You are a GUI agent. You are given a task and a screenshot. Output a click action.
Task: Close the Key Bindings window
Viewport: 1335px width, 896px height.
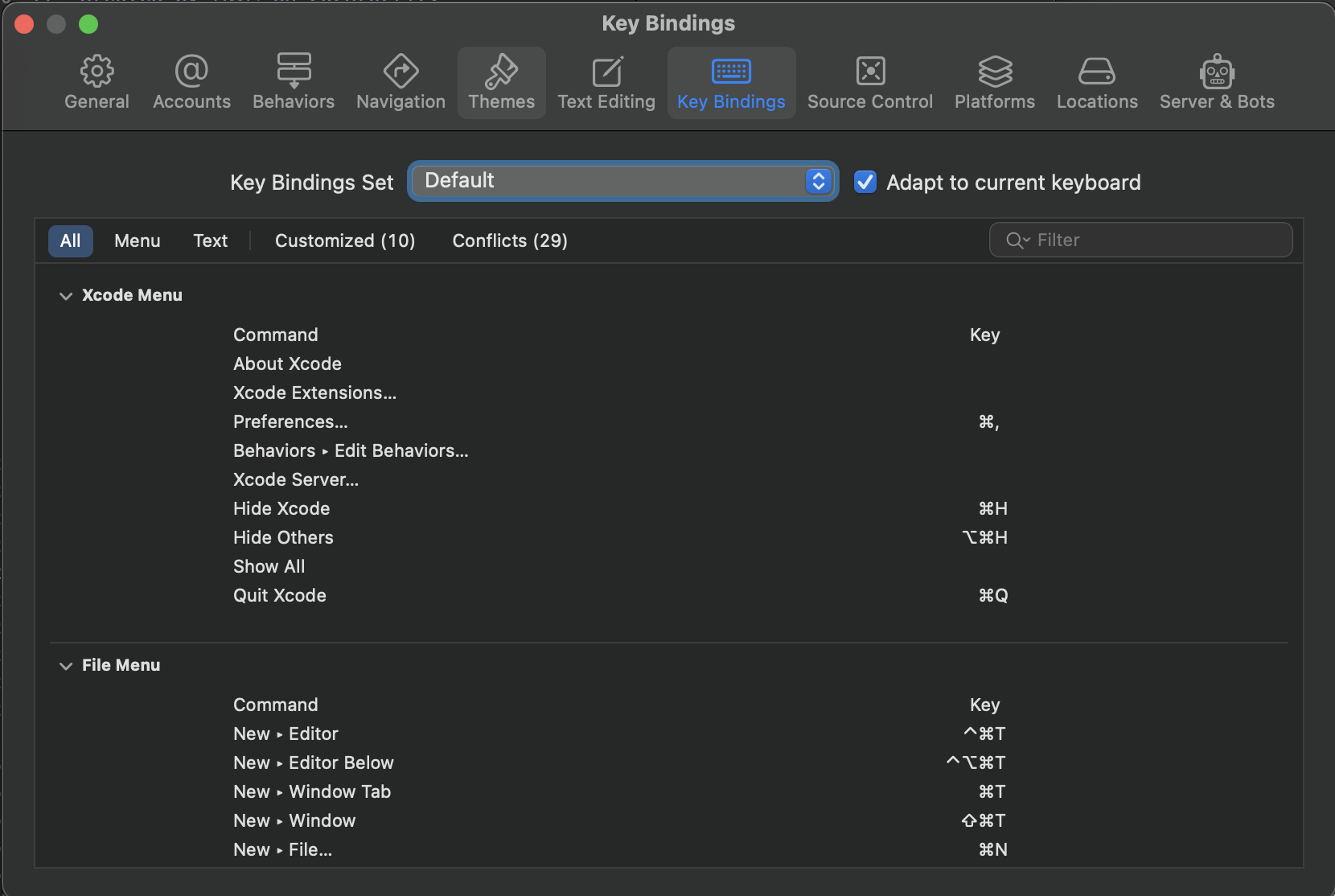tap(24, 24)
